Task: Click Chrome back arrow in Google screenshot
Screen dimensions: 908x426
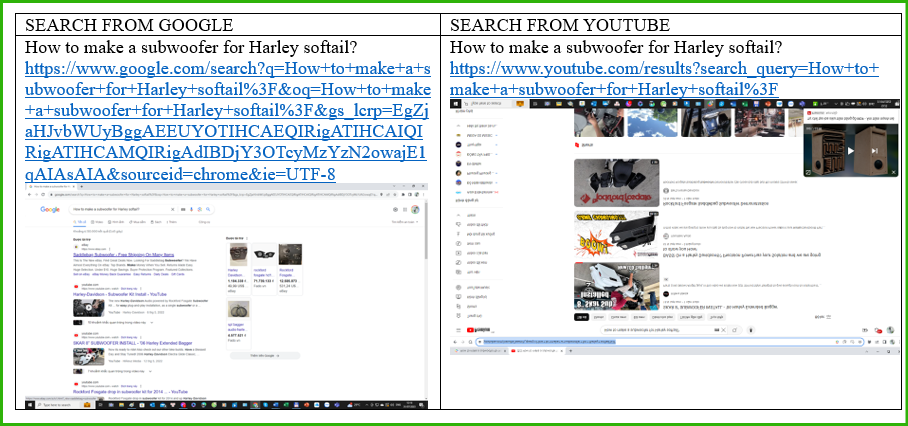Action: click(x=30, y=195)
